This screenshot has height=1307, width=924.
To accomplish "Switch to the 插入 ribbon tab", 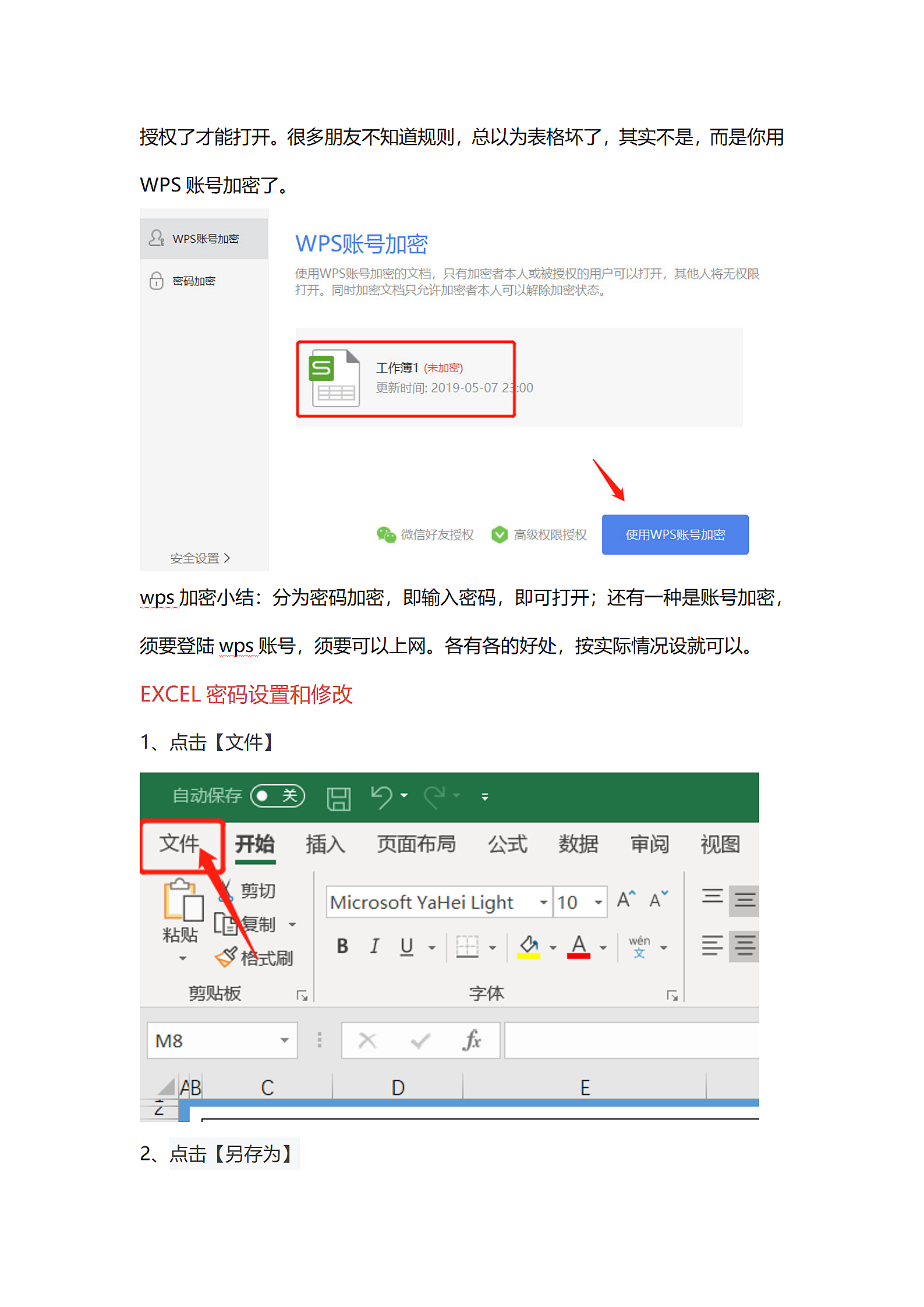I will pyautogui.click(x=325, y=844).
